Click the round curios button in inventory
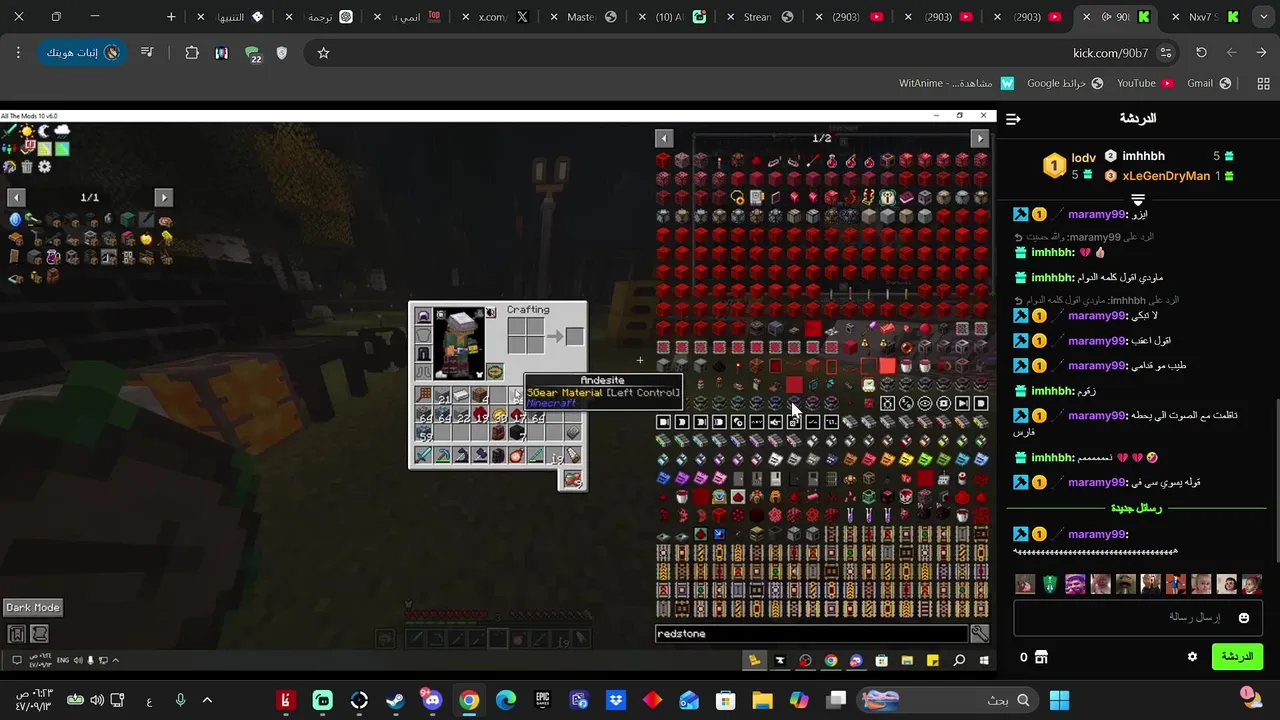Screen dimensions: 1280x720 [x=495, y=372]
